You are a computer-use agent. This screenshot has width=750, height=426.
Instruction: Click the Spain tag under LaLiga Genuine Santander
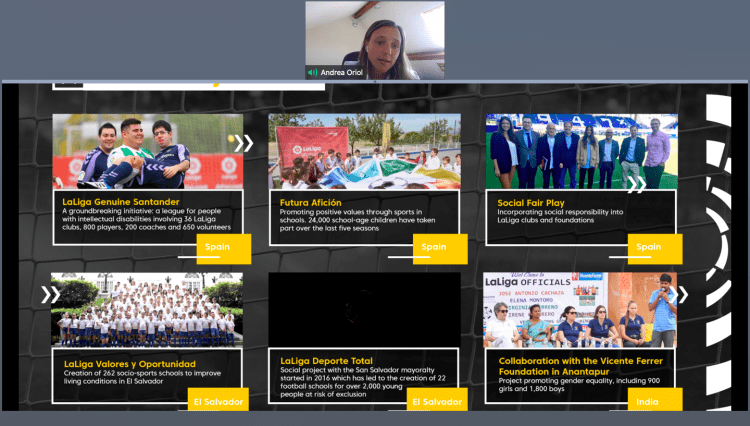pos(224,249)
